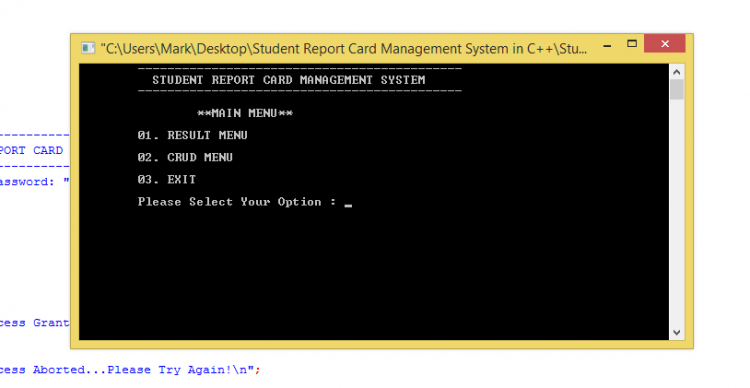
Task: Click the vertical scrollbar thumb
Action: click(676, 89)
